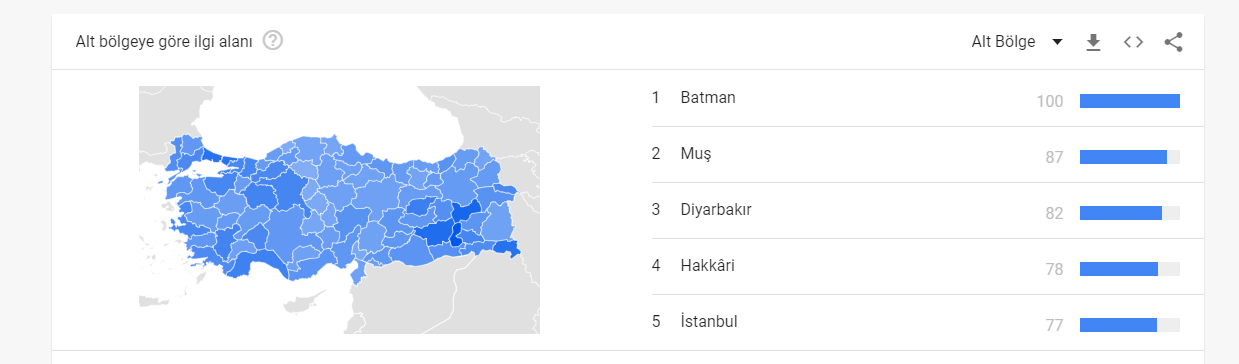
Task: Click the Diyarbakır interest bar at 82
Action: 1130,213
